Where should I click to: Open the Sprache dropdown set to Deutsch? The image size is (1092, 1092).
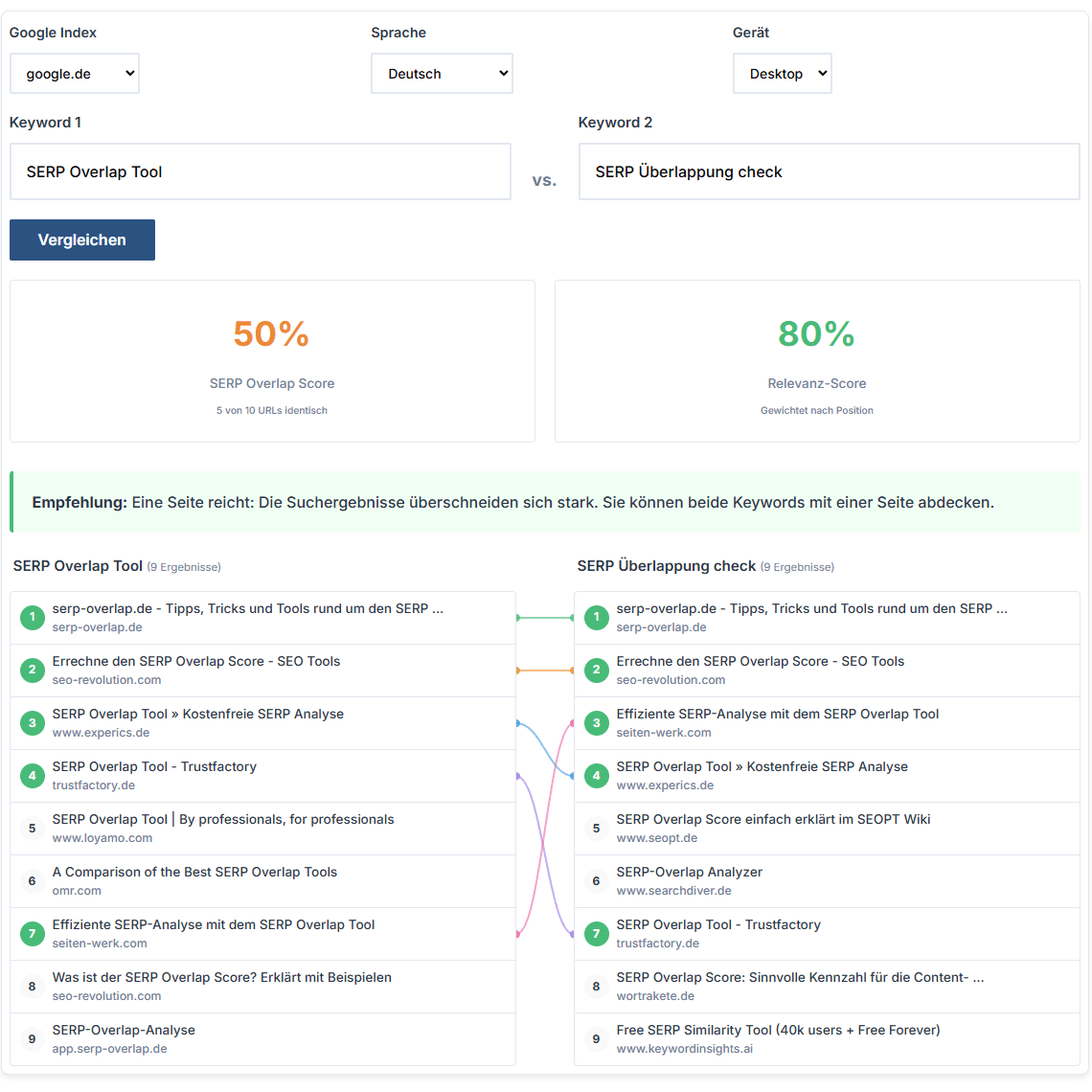[442, 73]
